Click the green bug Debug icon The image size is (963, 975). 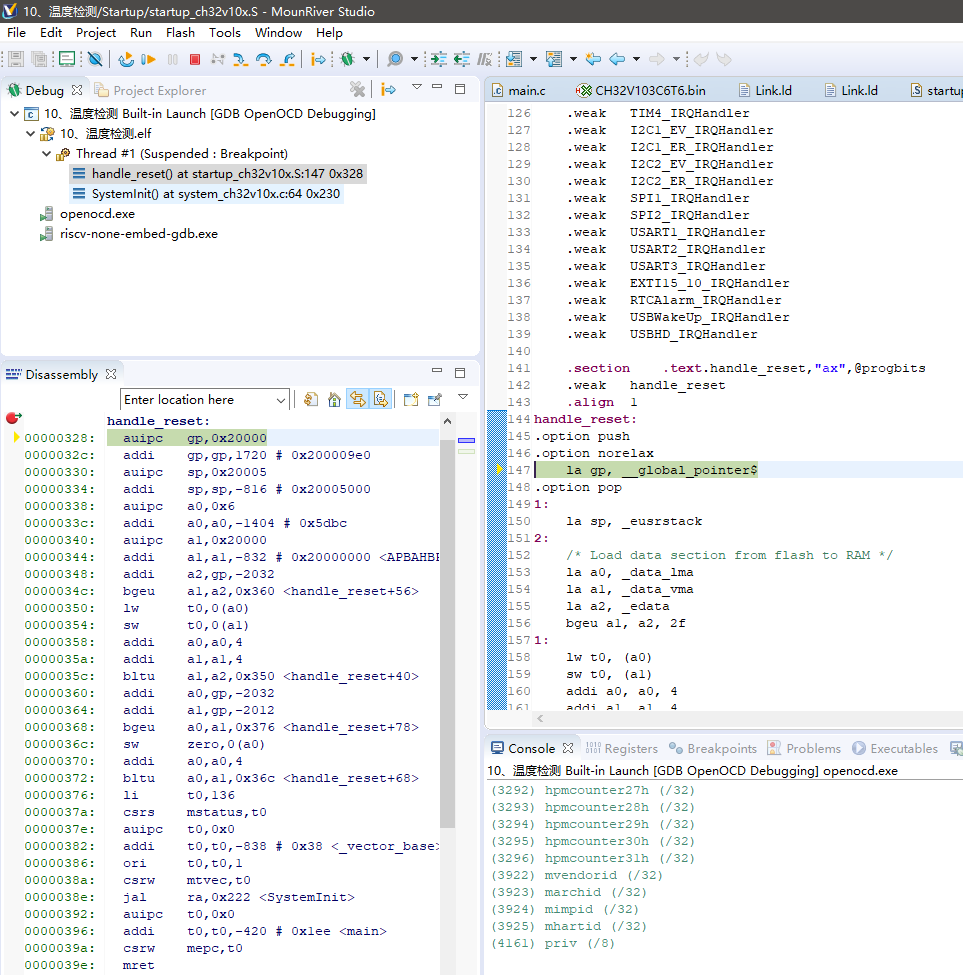coord(347,60)
